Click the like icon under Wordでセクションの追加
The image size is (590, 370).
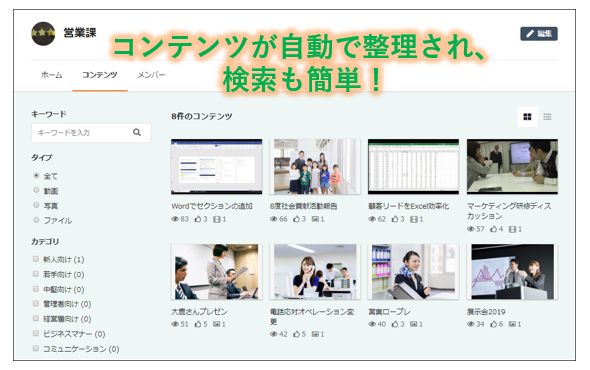198,219
